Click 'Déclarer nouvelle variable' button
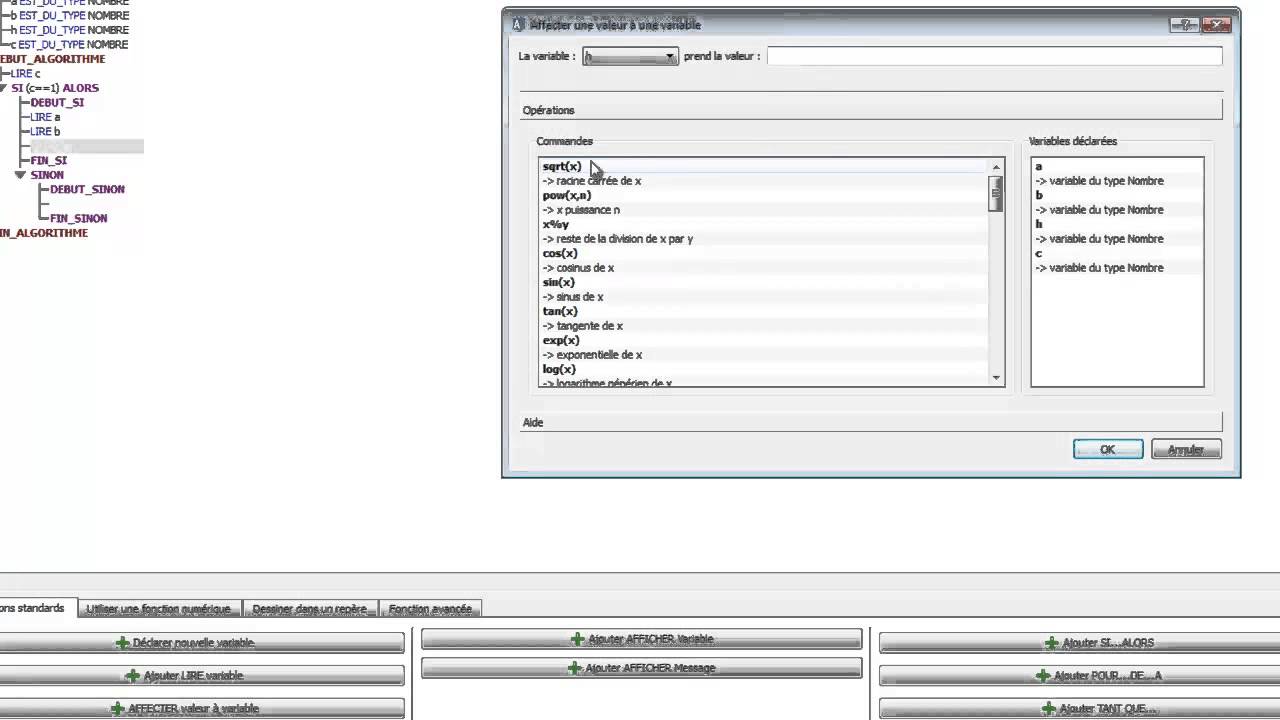1280x720 pixels. (x=200, y=643)
